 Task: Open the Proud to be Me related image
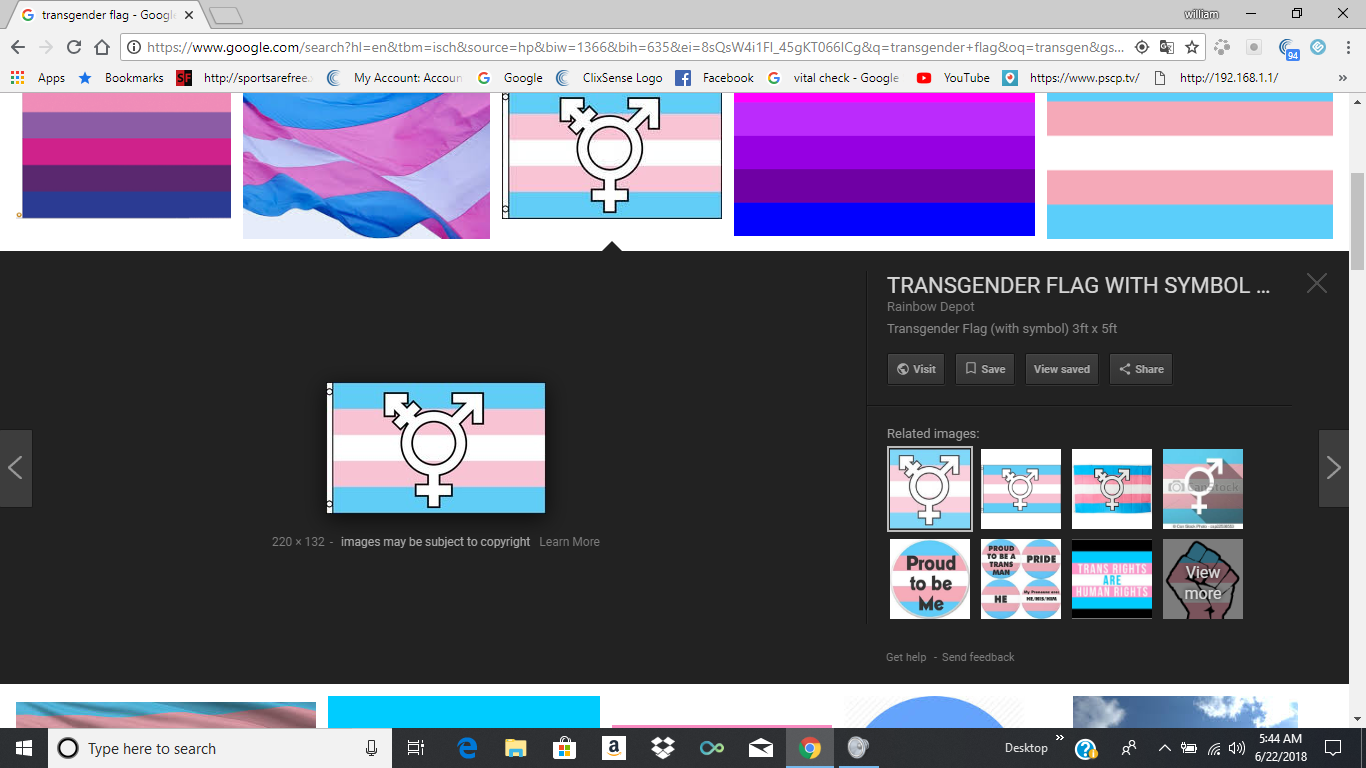tap(930, 579)
